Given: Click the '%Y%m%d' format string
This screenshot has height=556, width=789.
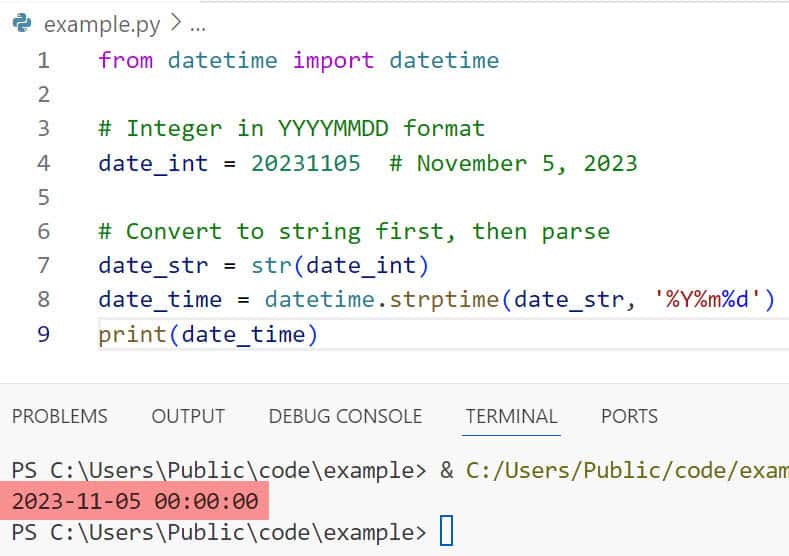Looking at the screenshot, I should coord(714,299).
